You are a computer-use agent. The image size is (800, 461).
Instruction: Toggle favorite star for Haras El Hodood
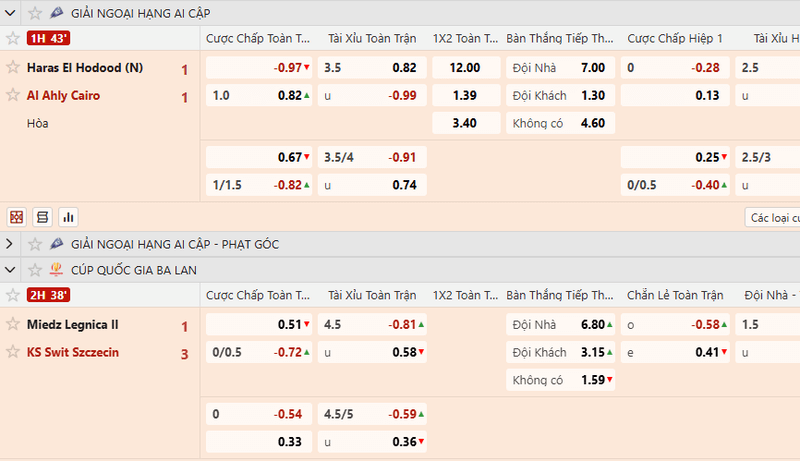pyautogui.click(x=13, y=68)
